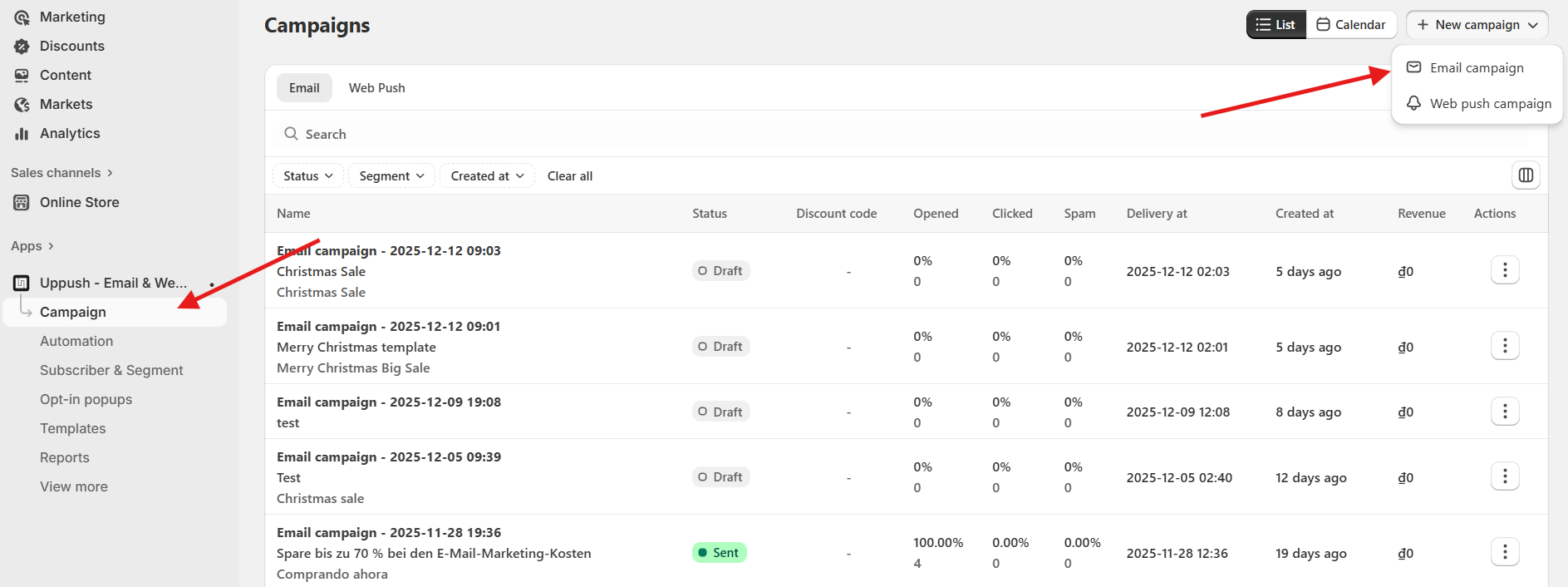The width and height of the screenshot is (1568, 587).
Task: Open the Status filter dropdown
Action: [x=307, y=176]
